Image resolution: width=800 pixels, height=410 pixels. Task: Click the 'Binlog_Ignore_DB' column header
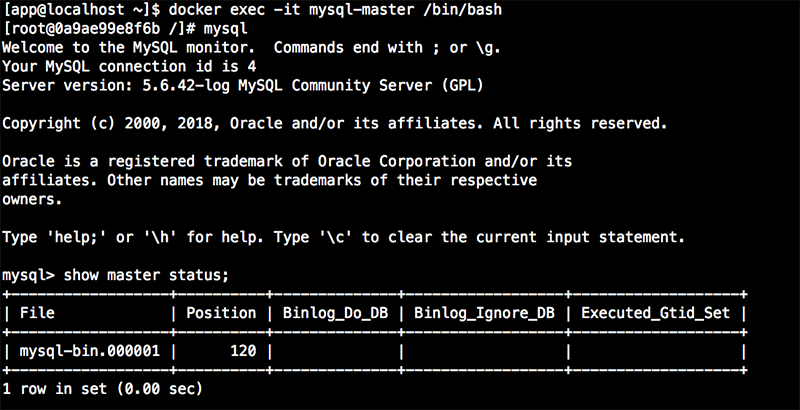point(483,313)
